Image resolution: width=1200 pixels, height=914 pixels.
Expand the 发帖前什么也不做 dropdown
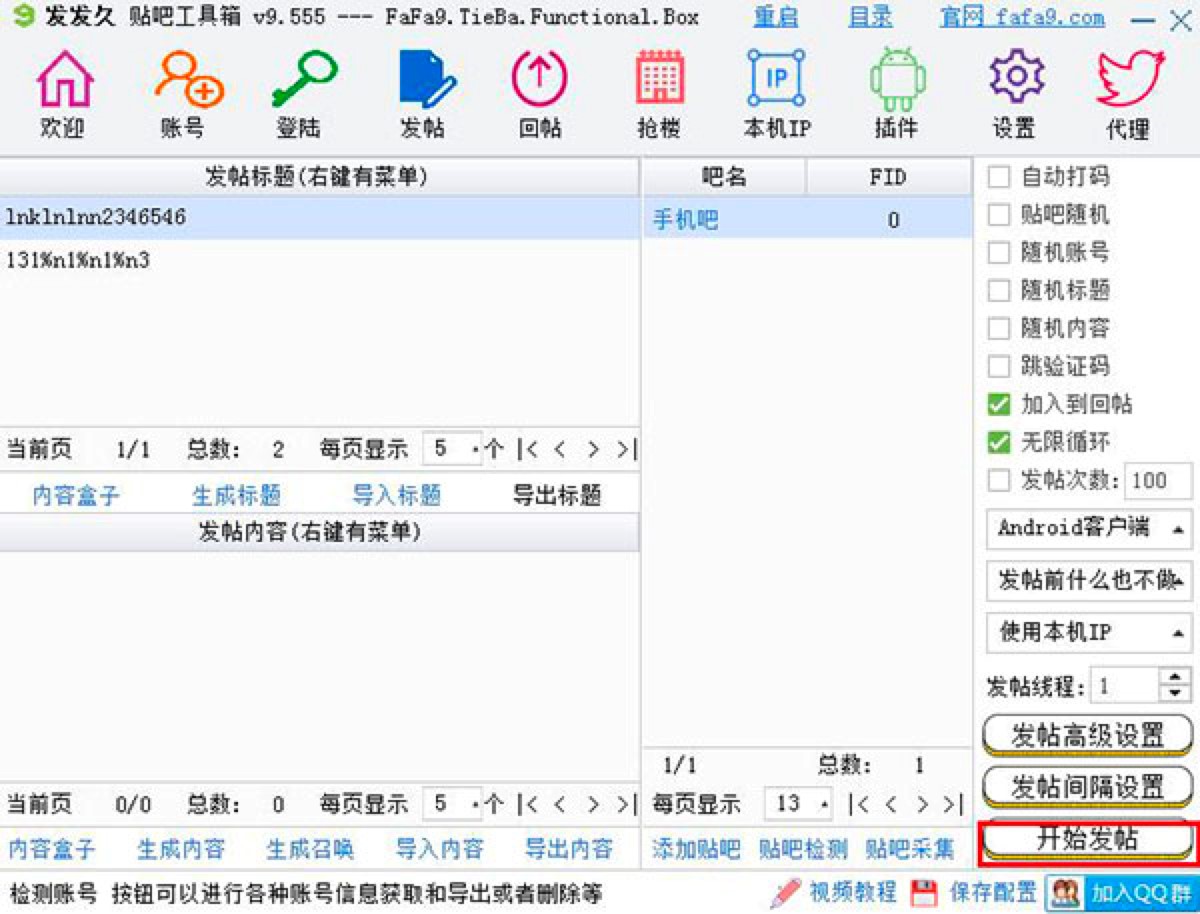(x=1089, y=580)
